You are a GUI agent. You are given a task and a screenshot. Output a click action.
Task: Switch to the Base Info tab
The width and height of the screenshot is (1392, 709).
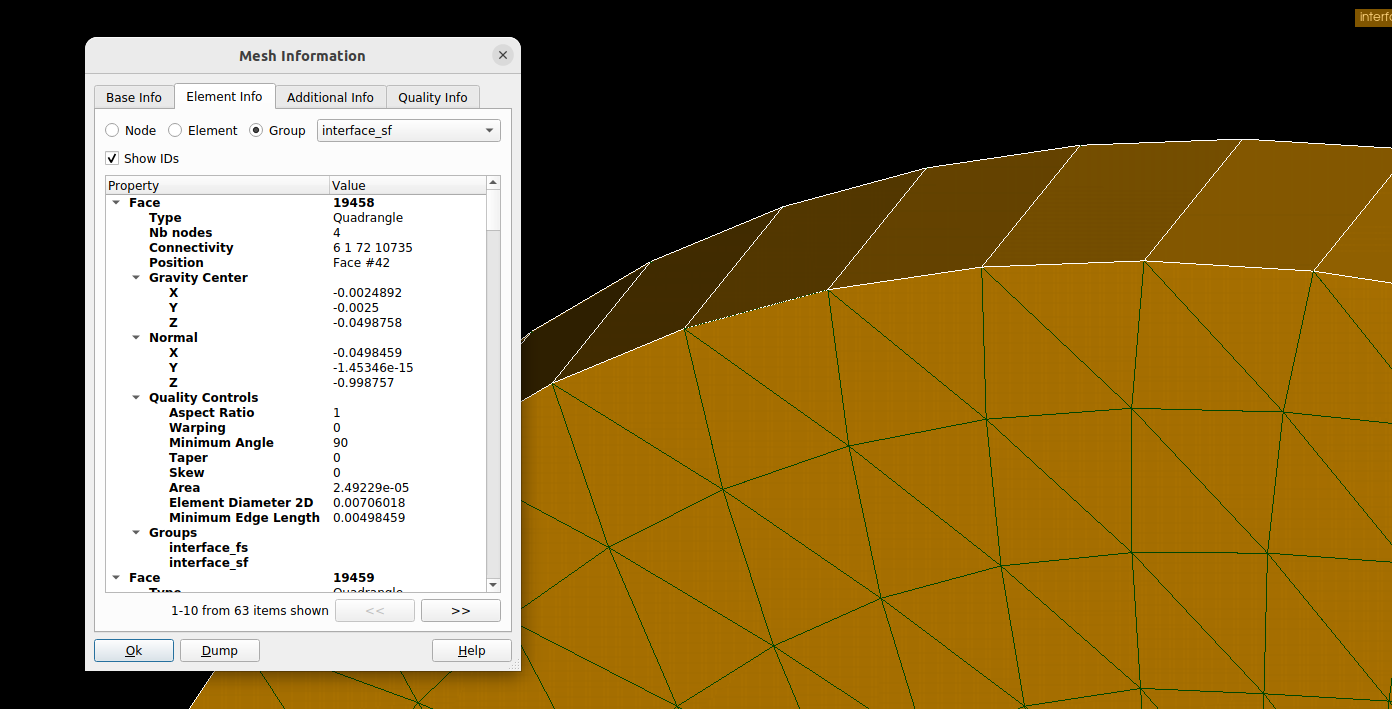point(134,97)
